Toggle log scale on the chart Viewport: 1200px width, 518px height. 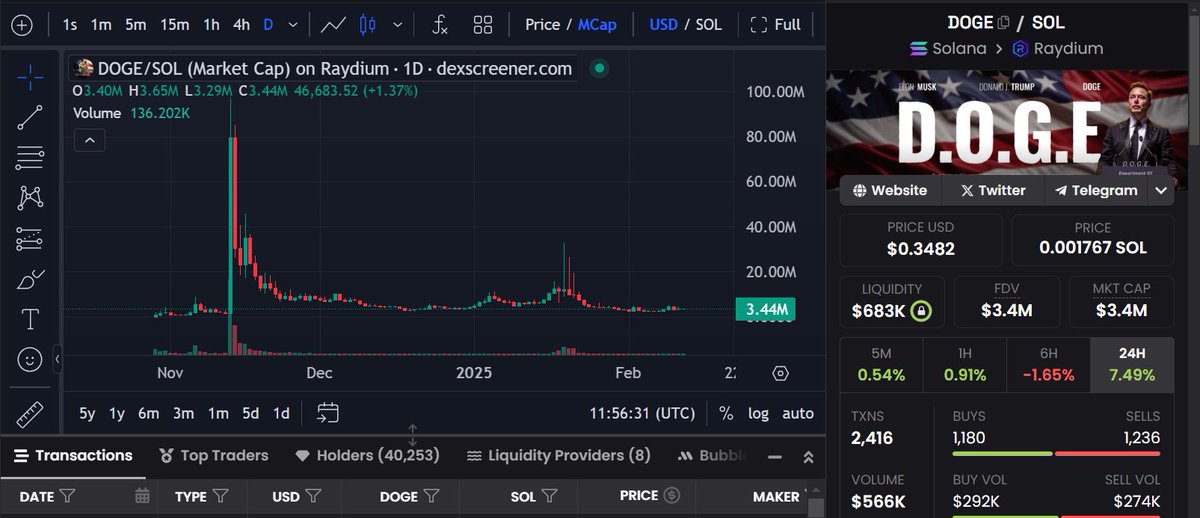[x=759, y=413]
